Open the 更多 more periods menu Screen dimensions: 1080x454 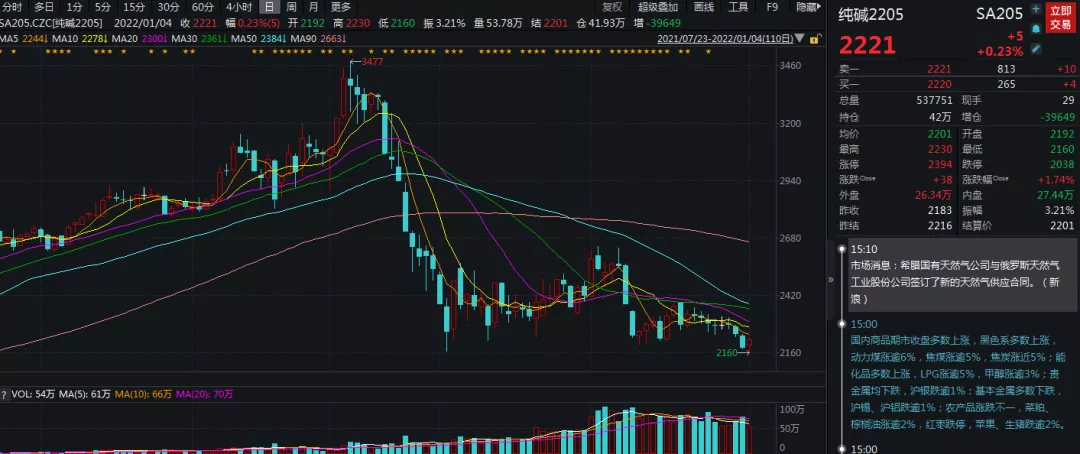point(340,7)
